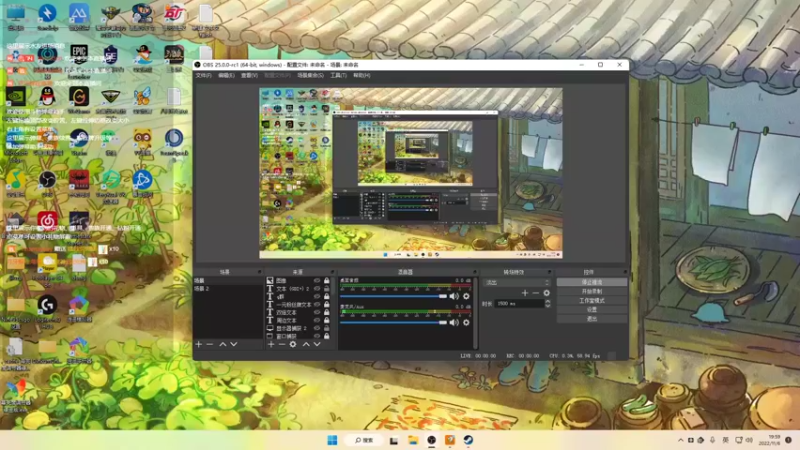Mute Mic/Aux speaker icon
Screen dimensions: 800x450
point(454,322)
